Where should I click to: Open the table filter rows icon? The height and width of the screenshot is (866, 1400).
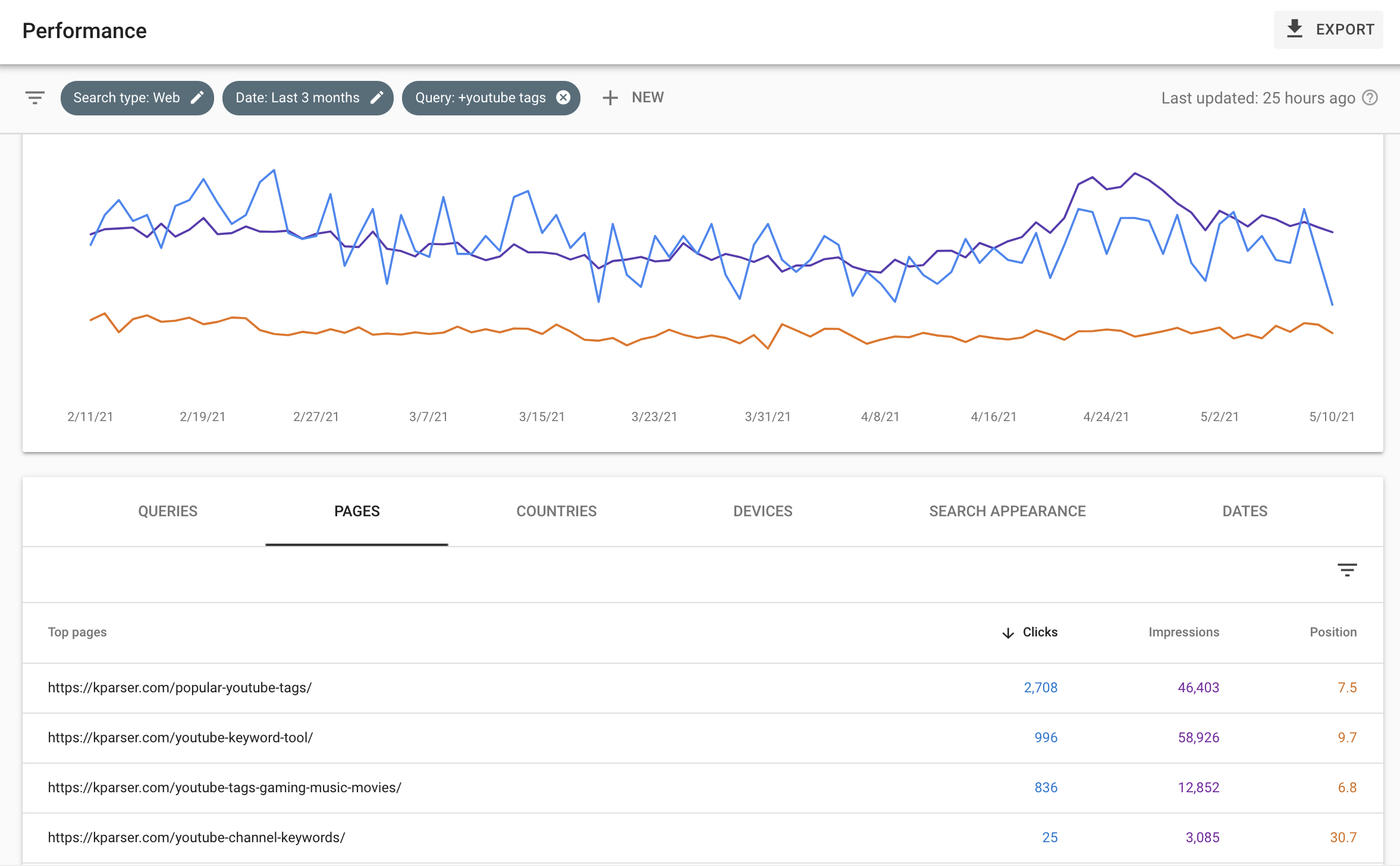(x=1347, y=570)
